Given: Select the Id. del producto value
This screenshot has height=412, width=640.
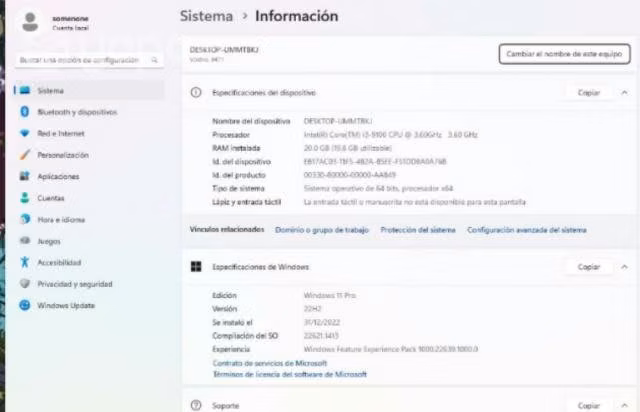Looking at the screenshot, I should [349, 175].
